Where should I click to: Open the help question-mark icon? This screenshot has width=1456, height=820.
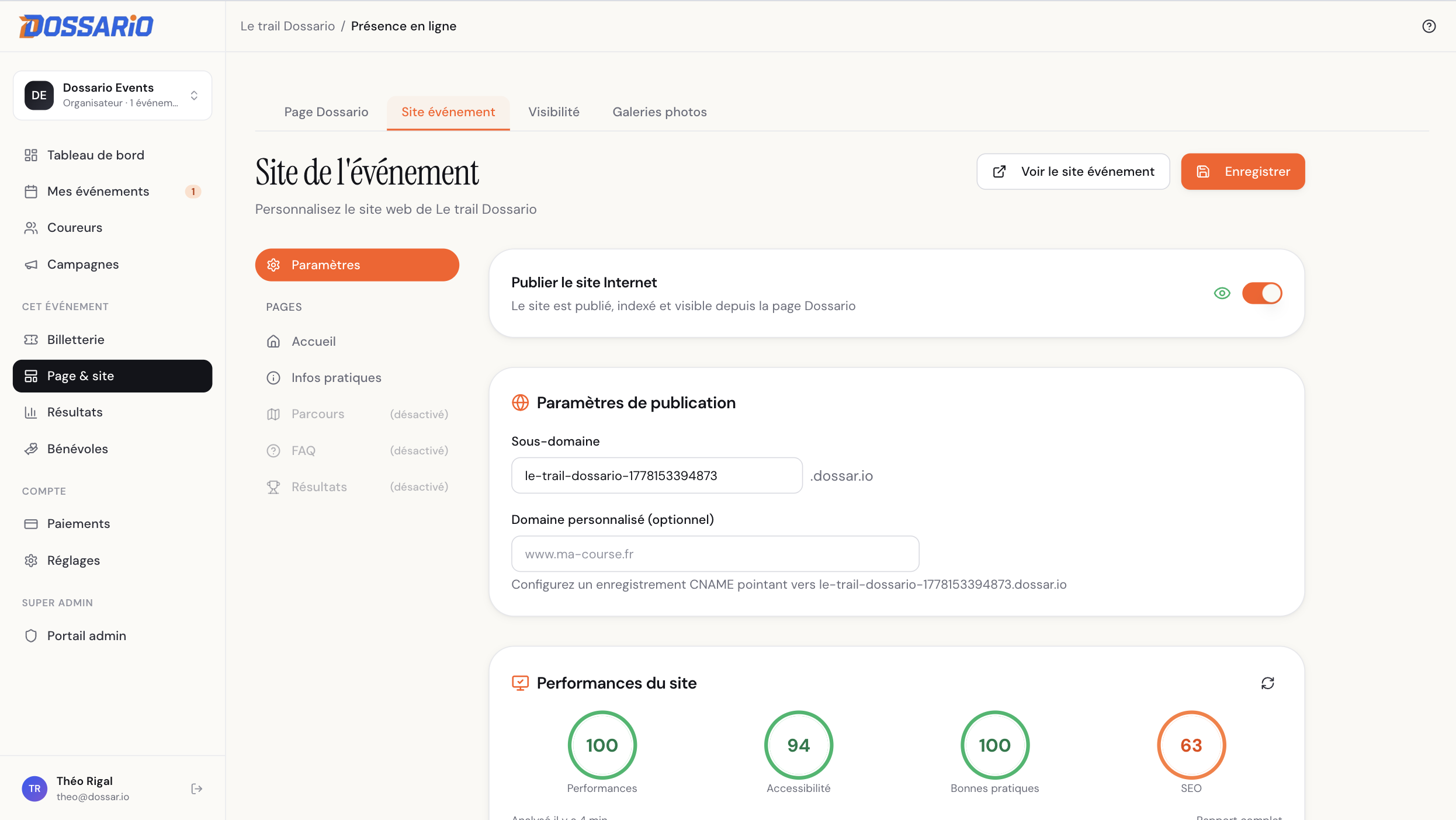[x=1429, y=26]
